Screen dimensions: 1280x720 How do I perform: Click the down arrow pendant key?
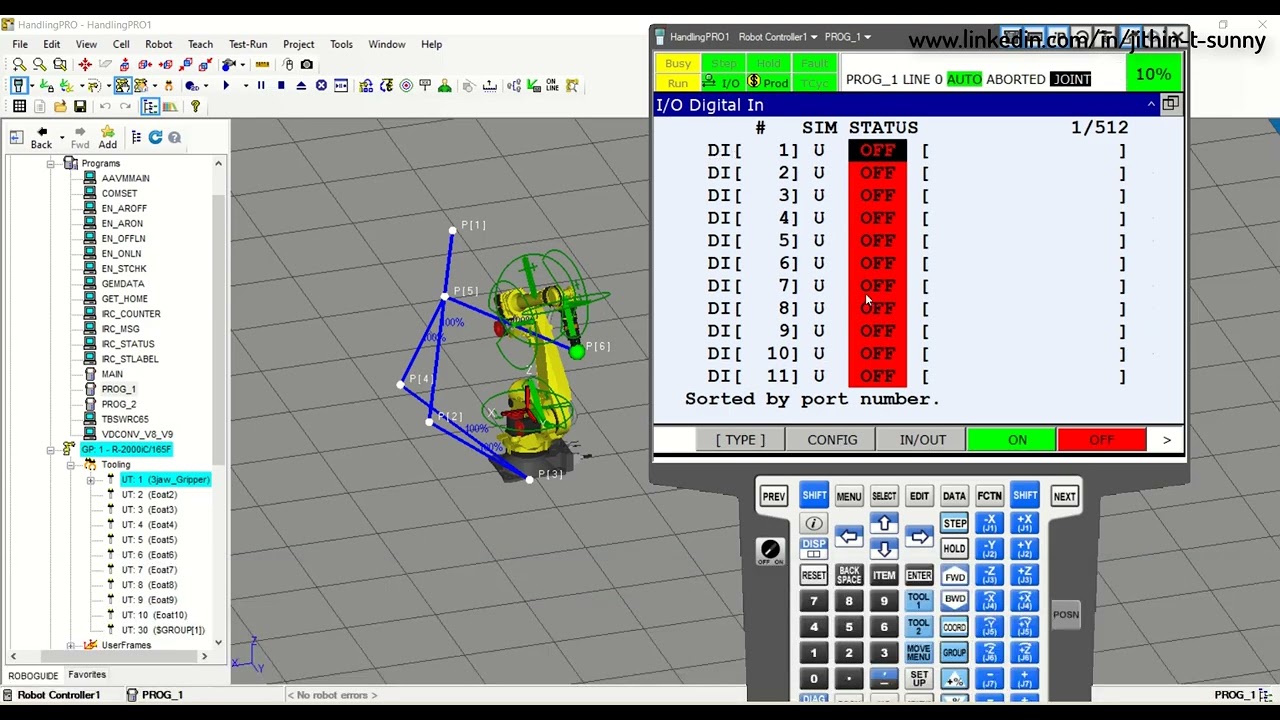coord(884,549)
